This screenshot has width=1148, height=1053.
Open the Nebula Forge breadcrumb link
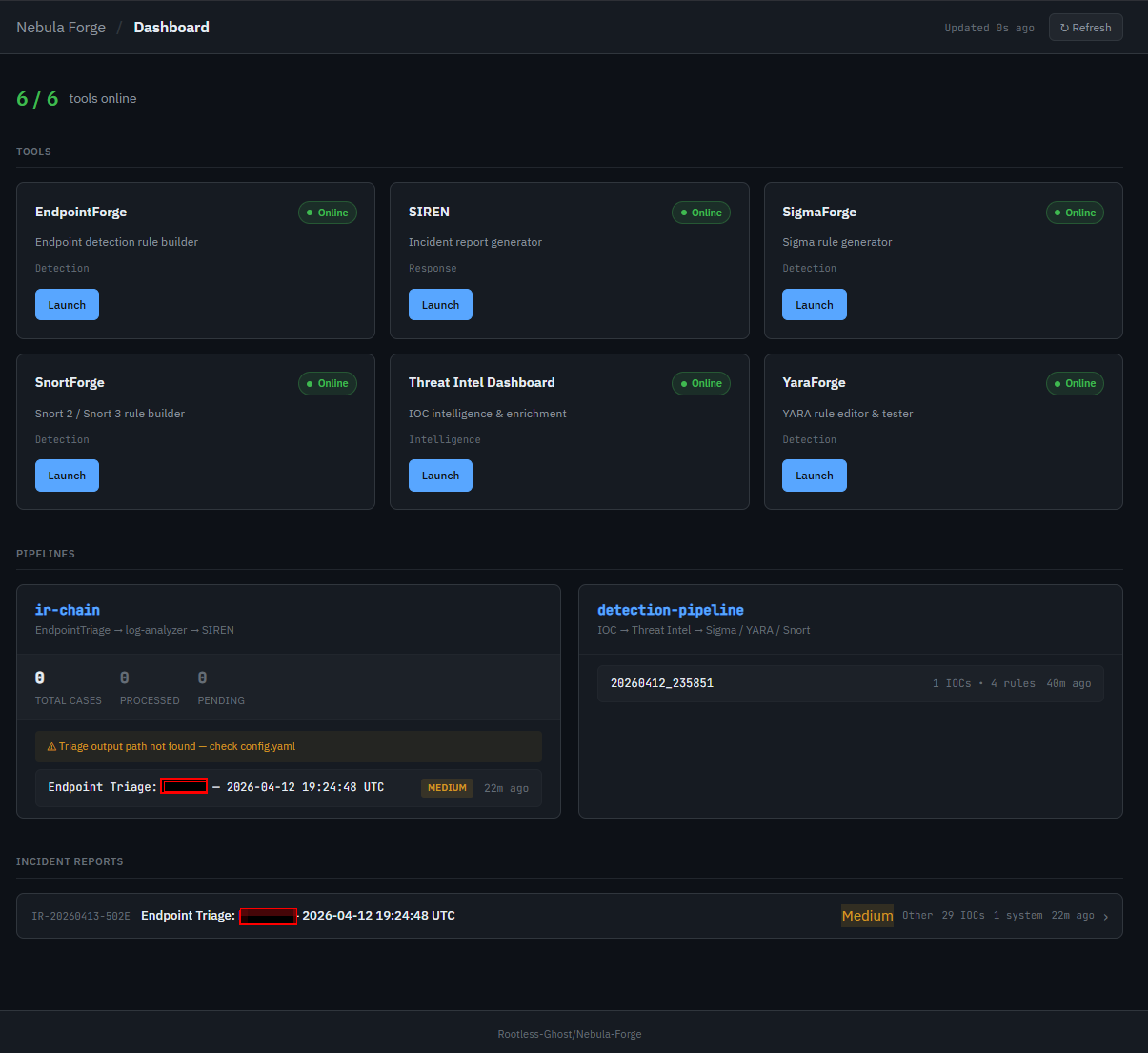(61, 28)
